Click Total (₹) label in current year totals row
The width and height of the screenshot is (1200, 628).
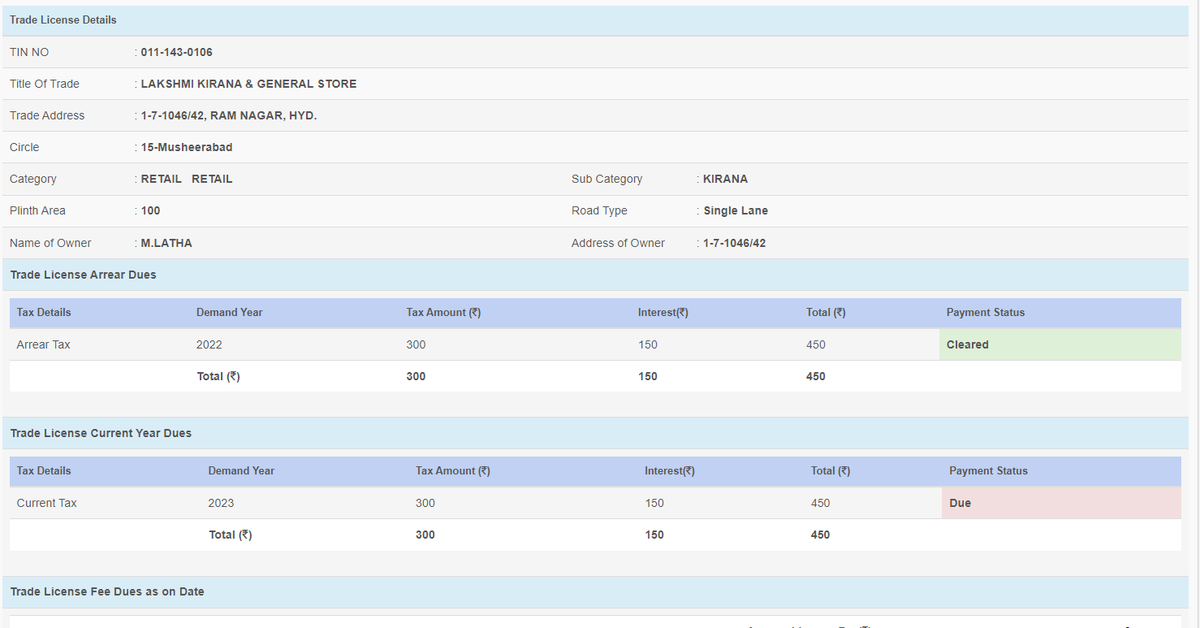230,535
